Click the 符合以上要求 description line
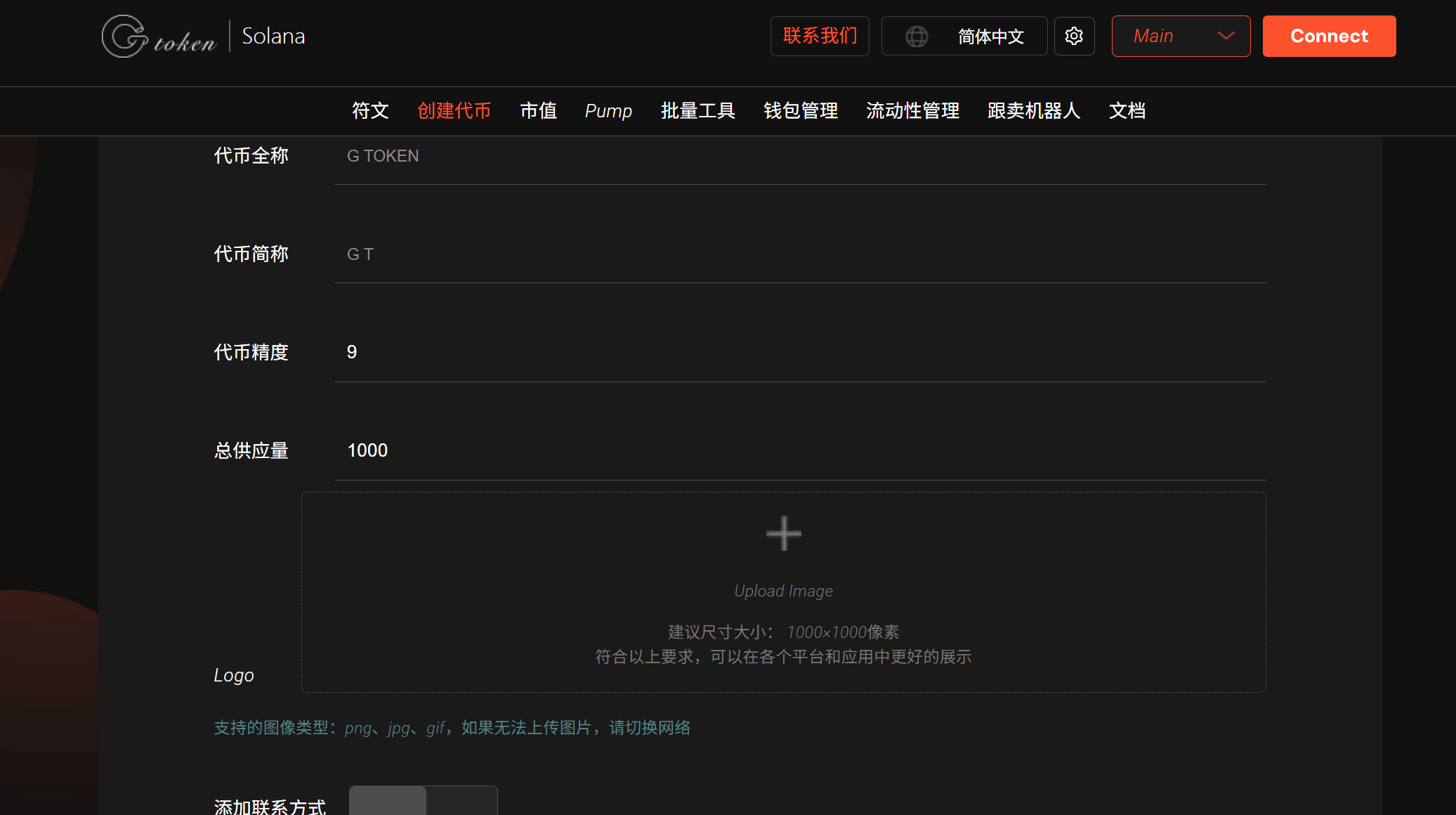The image size is (1456, 815). coord(783,657)
